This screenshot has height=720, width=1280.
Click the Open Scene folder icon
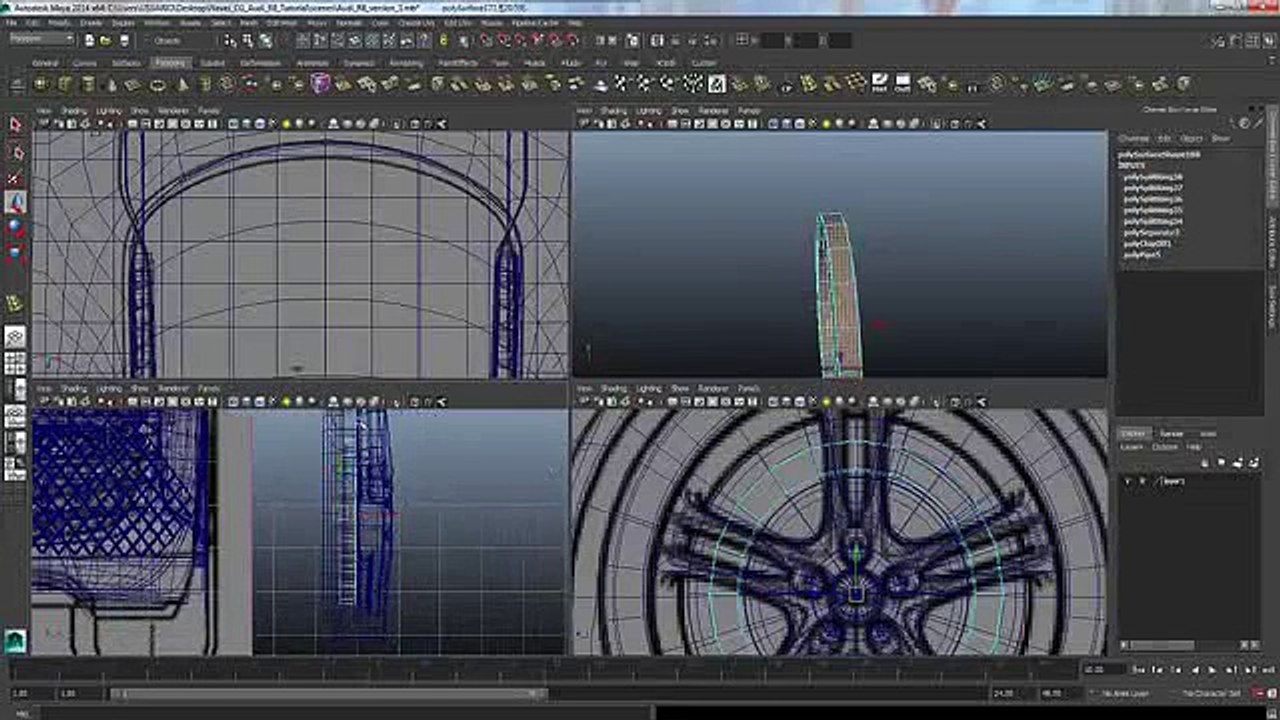point(106,41)
